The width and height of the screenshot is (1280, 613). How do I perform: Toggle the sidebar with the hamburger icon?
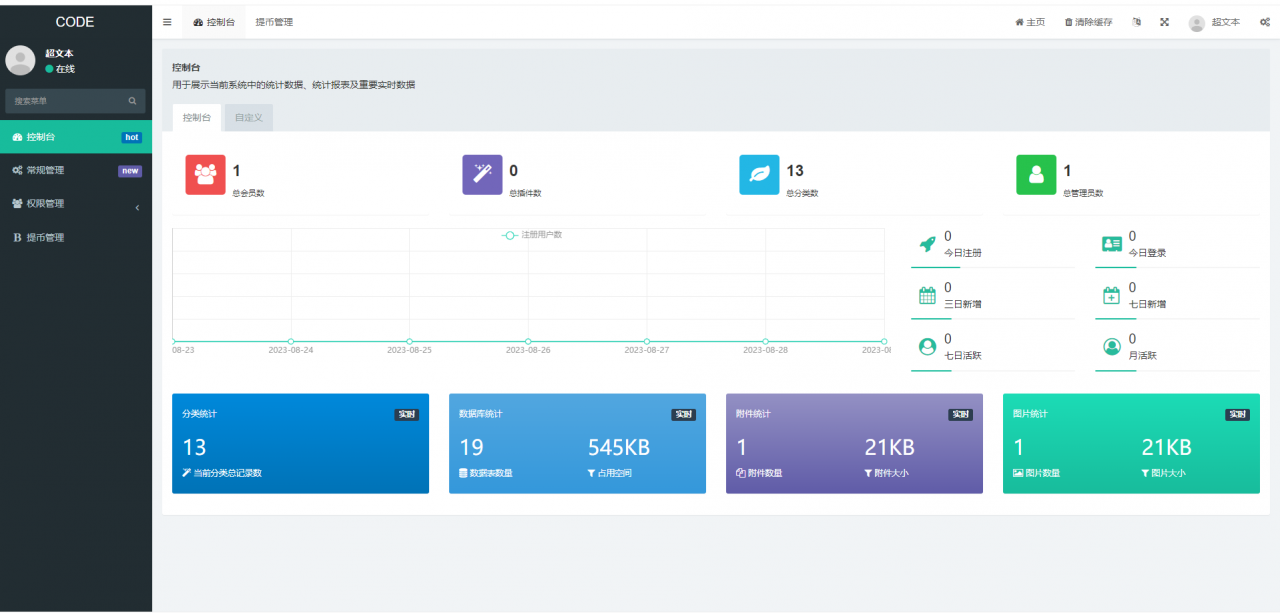[167, 22]
